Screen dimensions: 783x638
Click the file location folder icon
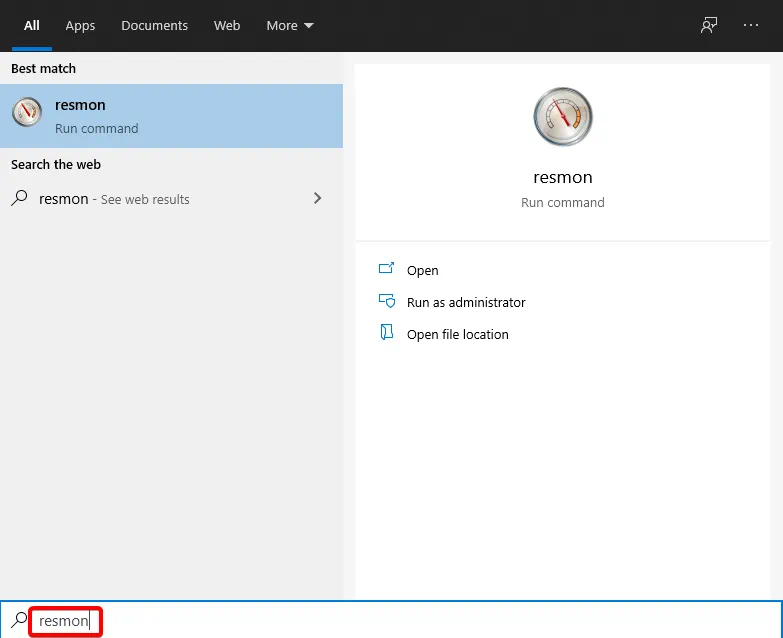coord(387,332)
